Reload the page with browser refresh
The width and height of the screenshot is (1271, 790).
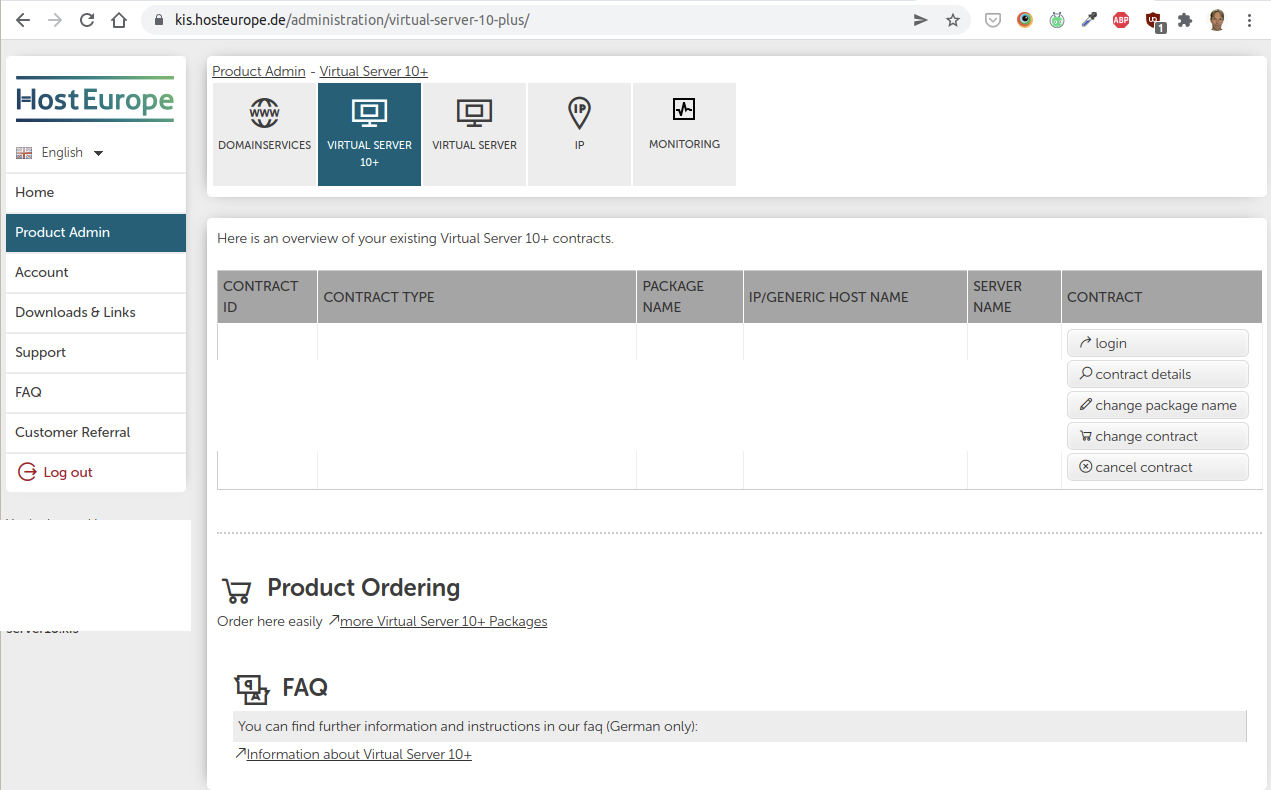pos(87,20)
